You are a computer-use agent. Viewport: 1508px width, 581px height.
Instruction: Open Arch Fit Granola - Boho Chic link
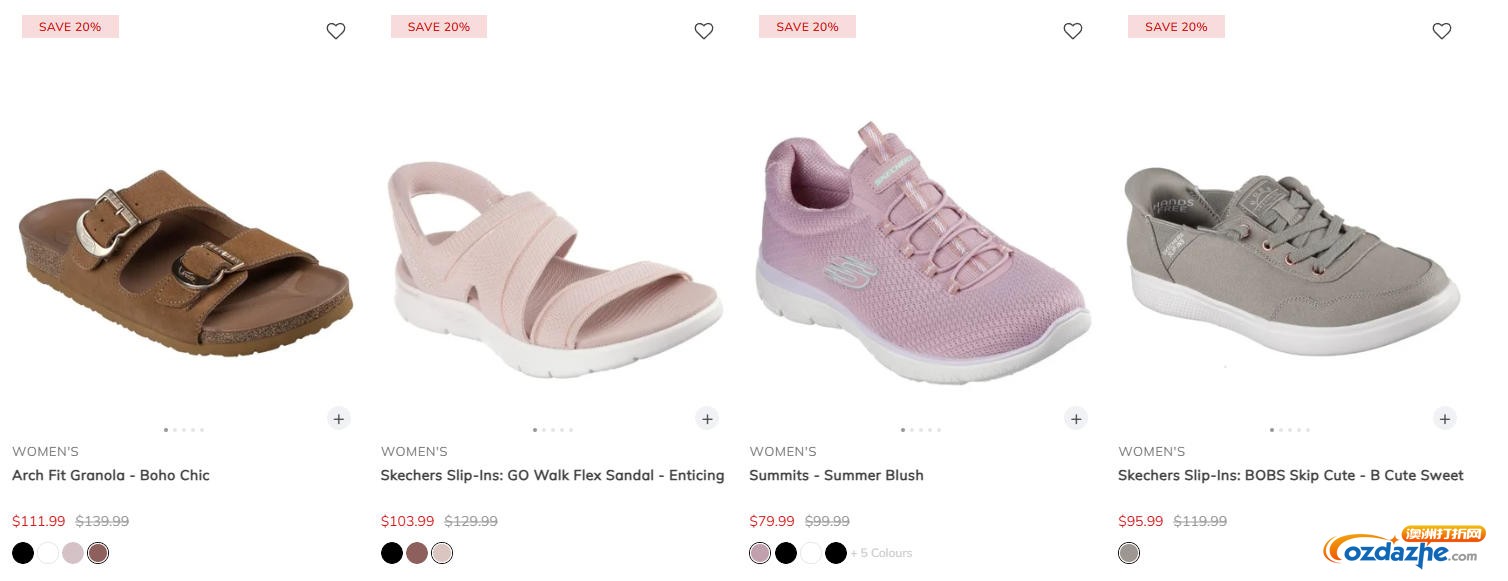[111, 475]
